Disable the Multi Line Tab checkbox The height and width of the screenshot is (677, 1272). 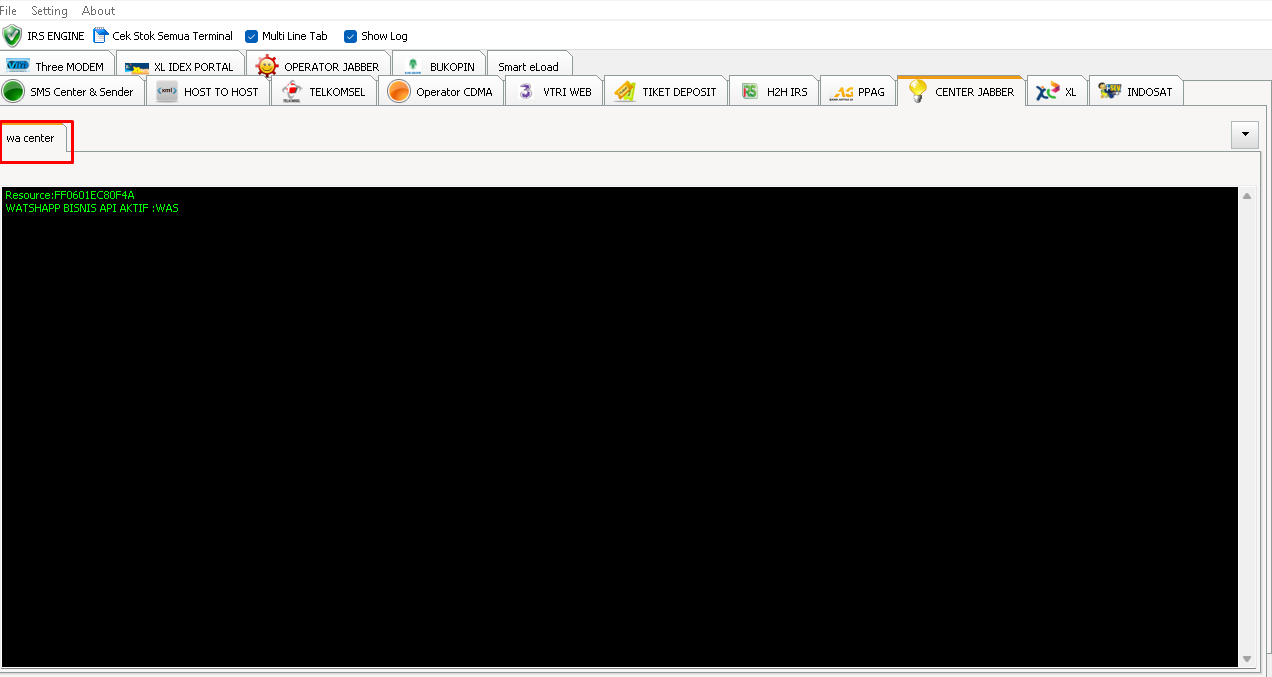tap(251, 36)
